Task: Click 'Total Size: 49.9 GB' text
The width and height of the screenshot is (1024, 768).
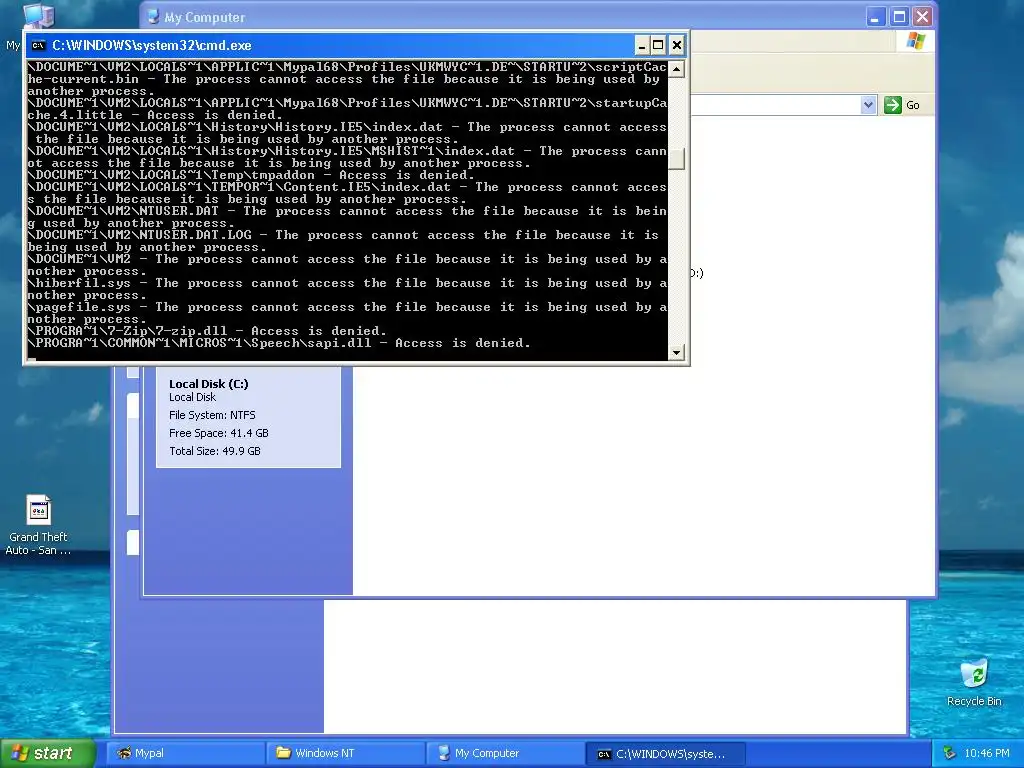Action: [215, 451]
